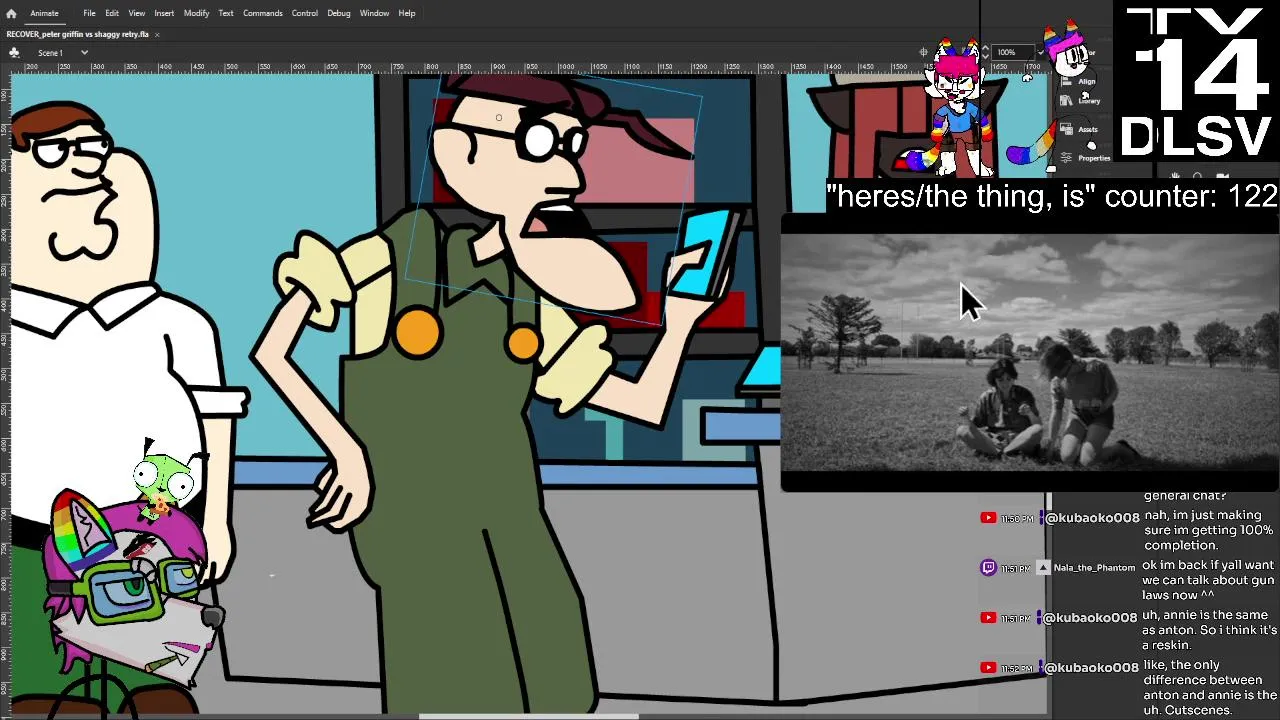Select the orange overall button on the left strap

[x=417, y=333]
